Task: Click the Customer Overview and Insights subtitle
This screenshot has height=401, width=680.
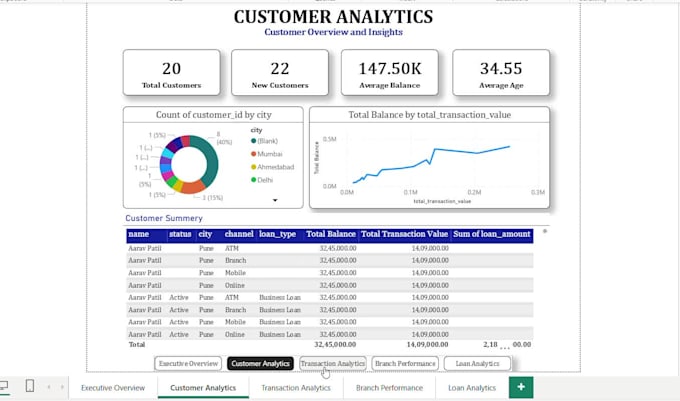Action: (333, 32)
